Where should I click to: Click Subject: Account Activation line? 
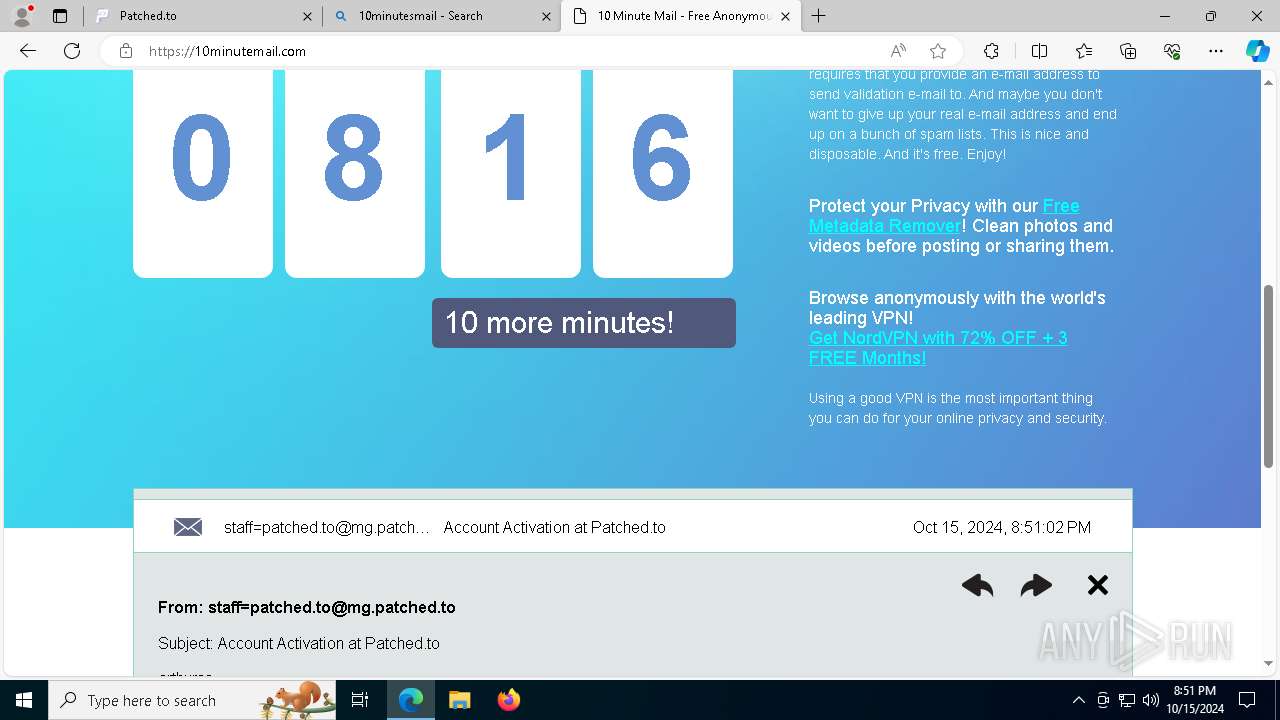pyautogui.click(x=299, y=643)
